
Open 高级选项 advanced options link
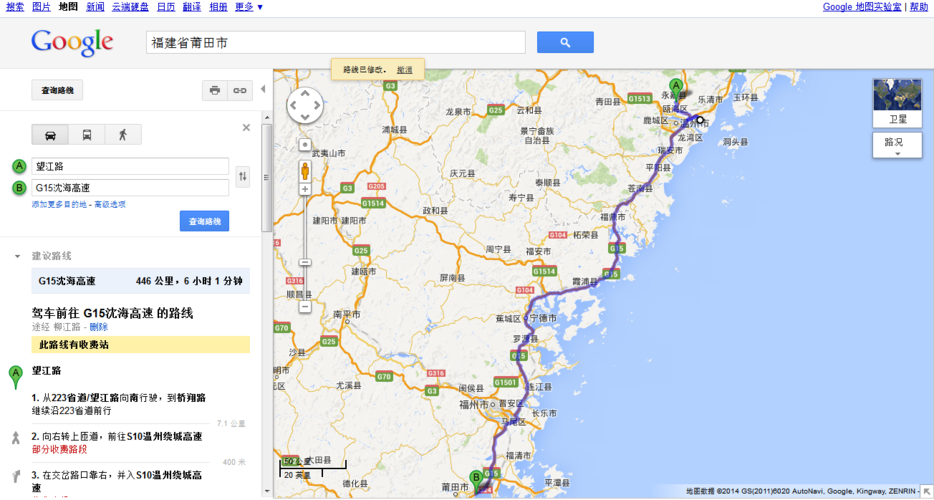[x=110, y=204]
